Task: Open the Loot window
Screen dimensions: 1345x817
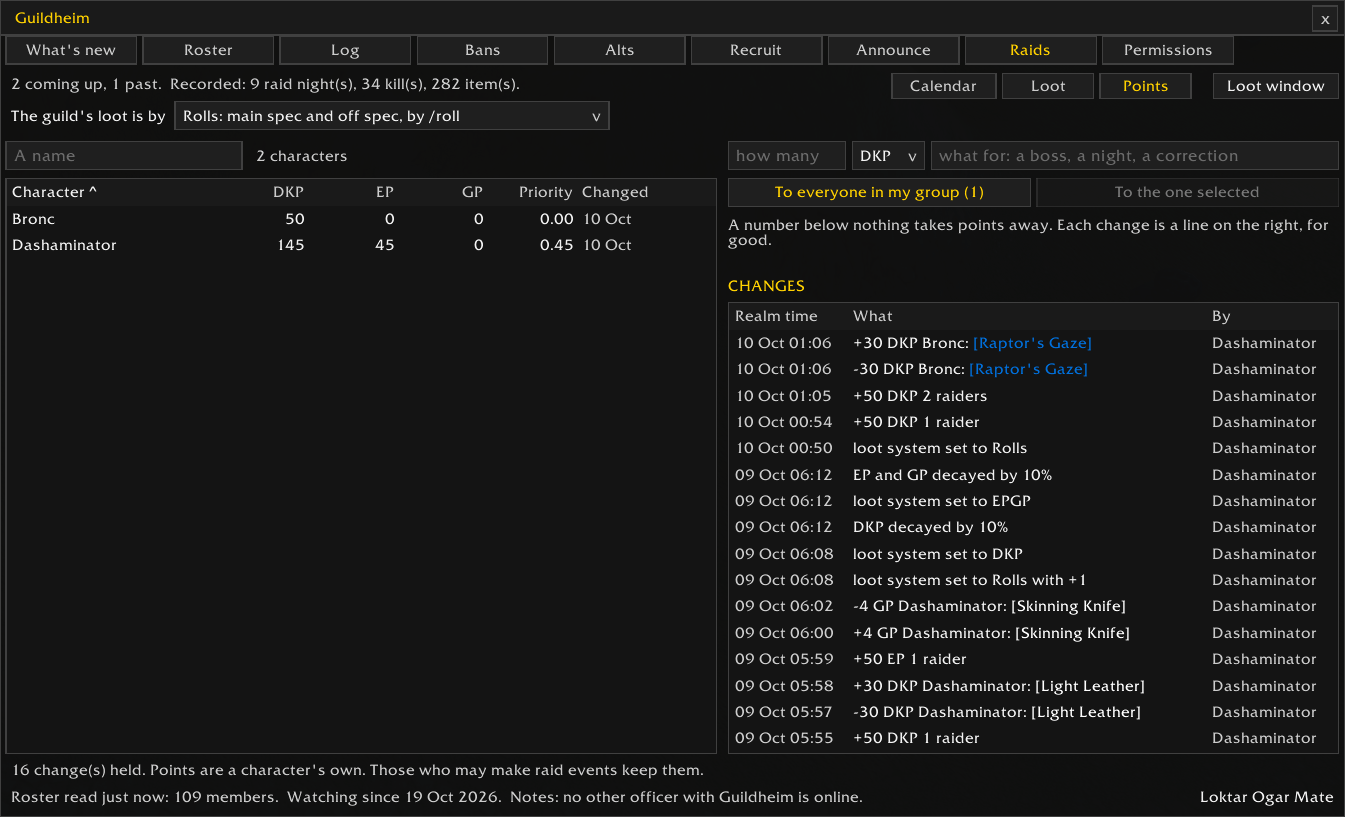Action: coord(1275,86)
